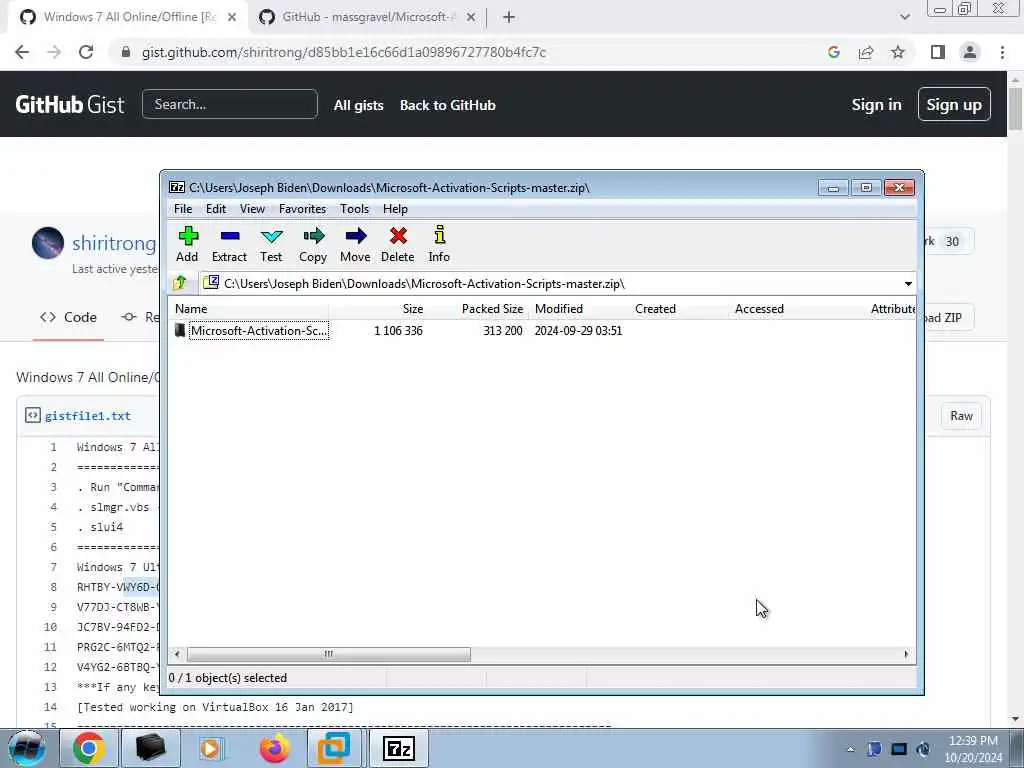The width and height of the screenshot is (1024, 768).
Task: Open the Edit menu in 7-Zip
Action: (x=216, y=209)
